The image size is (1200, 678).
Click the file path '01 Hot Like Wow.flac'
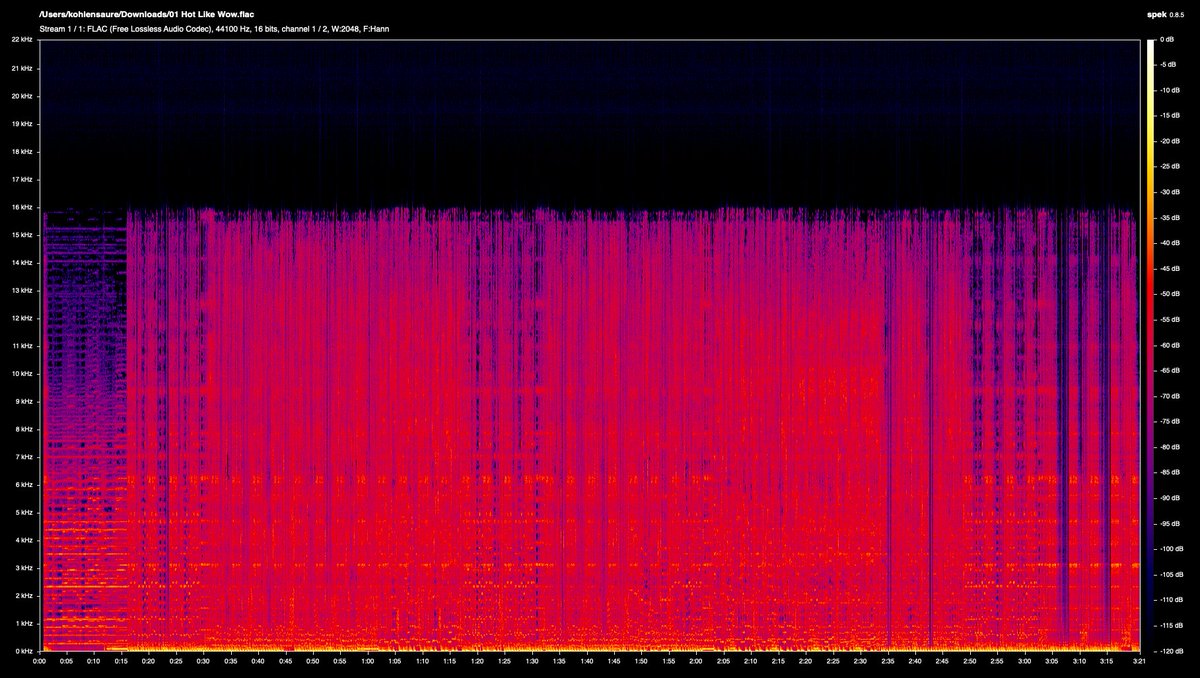(148, 14)
